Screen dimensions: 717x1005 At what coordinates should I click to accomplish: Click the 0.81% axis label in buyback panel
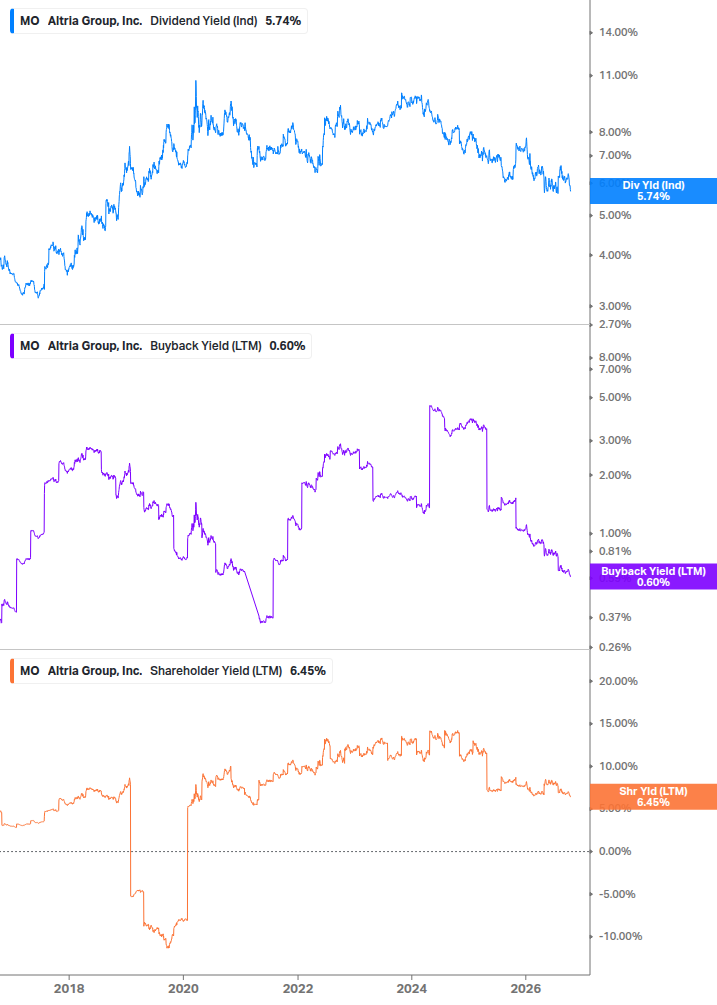(x=615, y=551)
